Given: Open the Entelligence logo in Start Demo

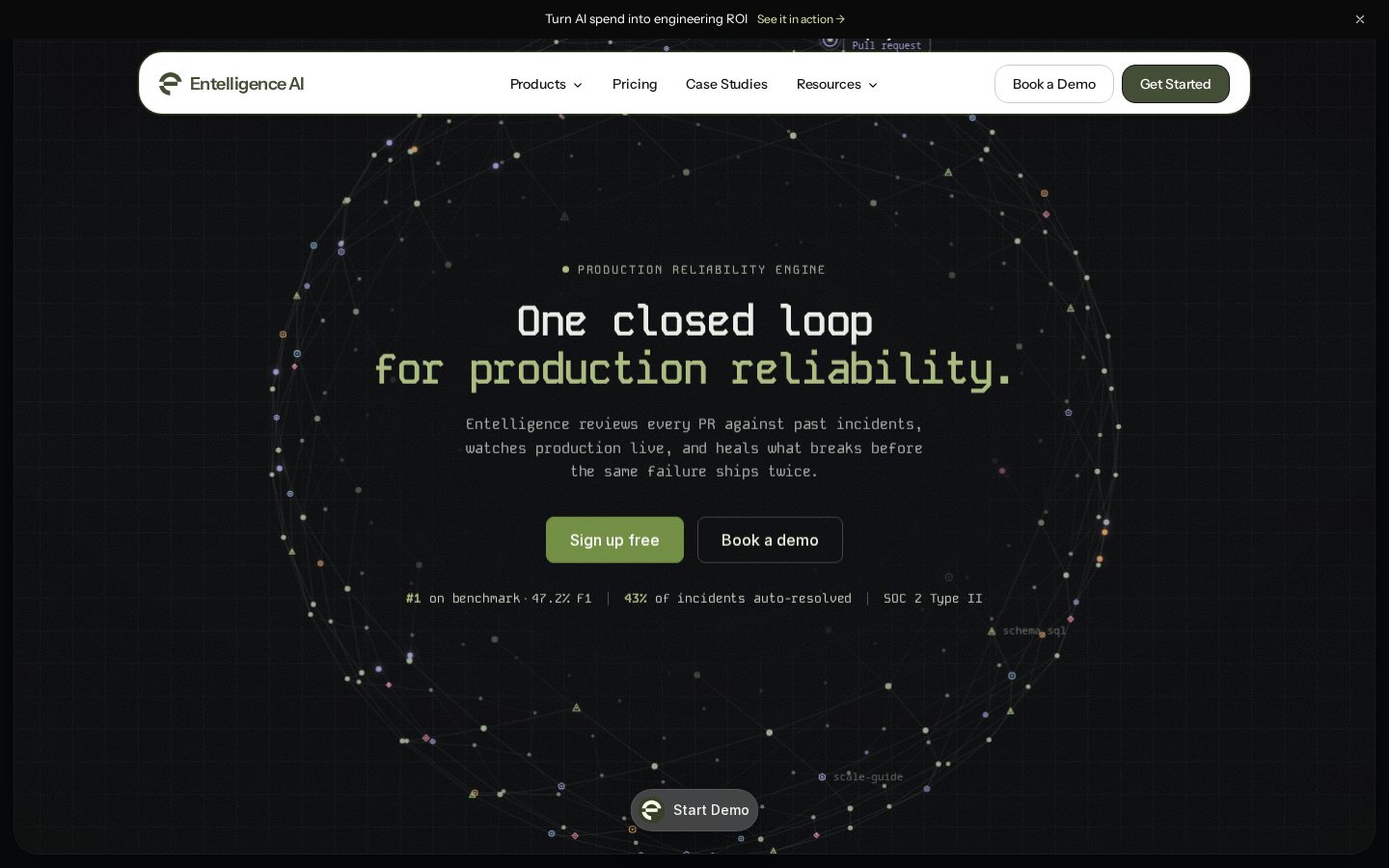Looking at the screenshot, I should [x=652, y=810].
